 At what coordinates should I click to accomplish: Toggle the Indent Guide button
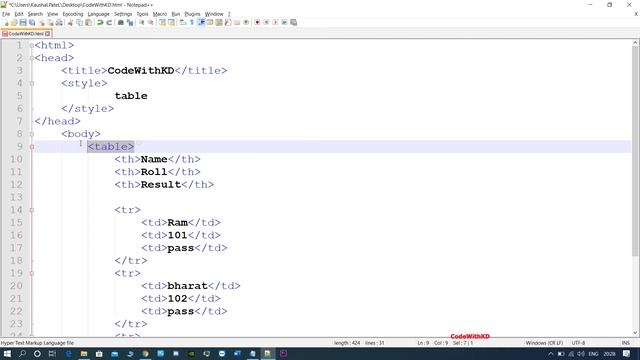point(201,22)
